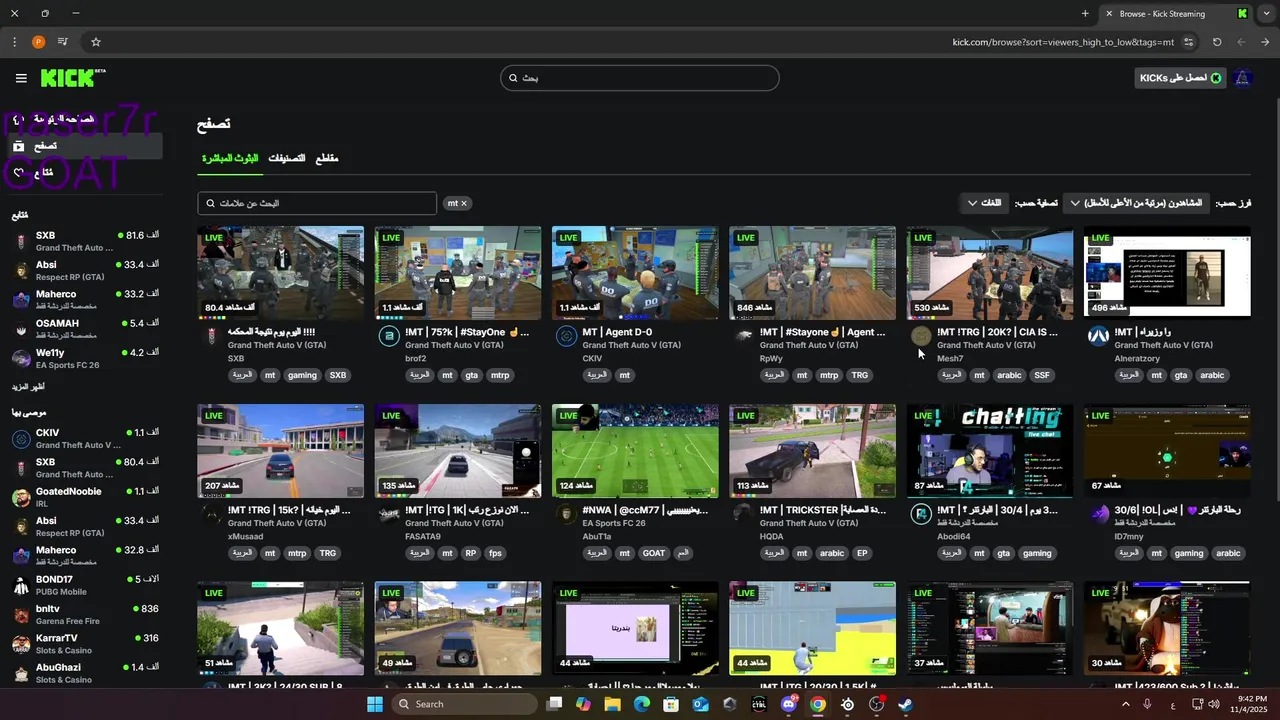The image size is (1280, 720).
Task: Open OSAMAH channel in sidebar
Action: pyautogui.click(x=84, y=329)
